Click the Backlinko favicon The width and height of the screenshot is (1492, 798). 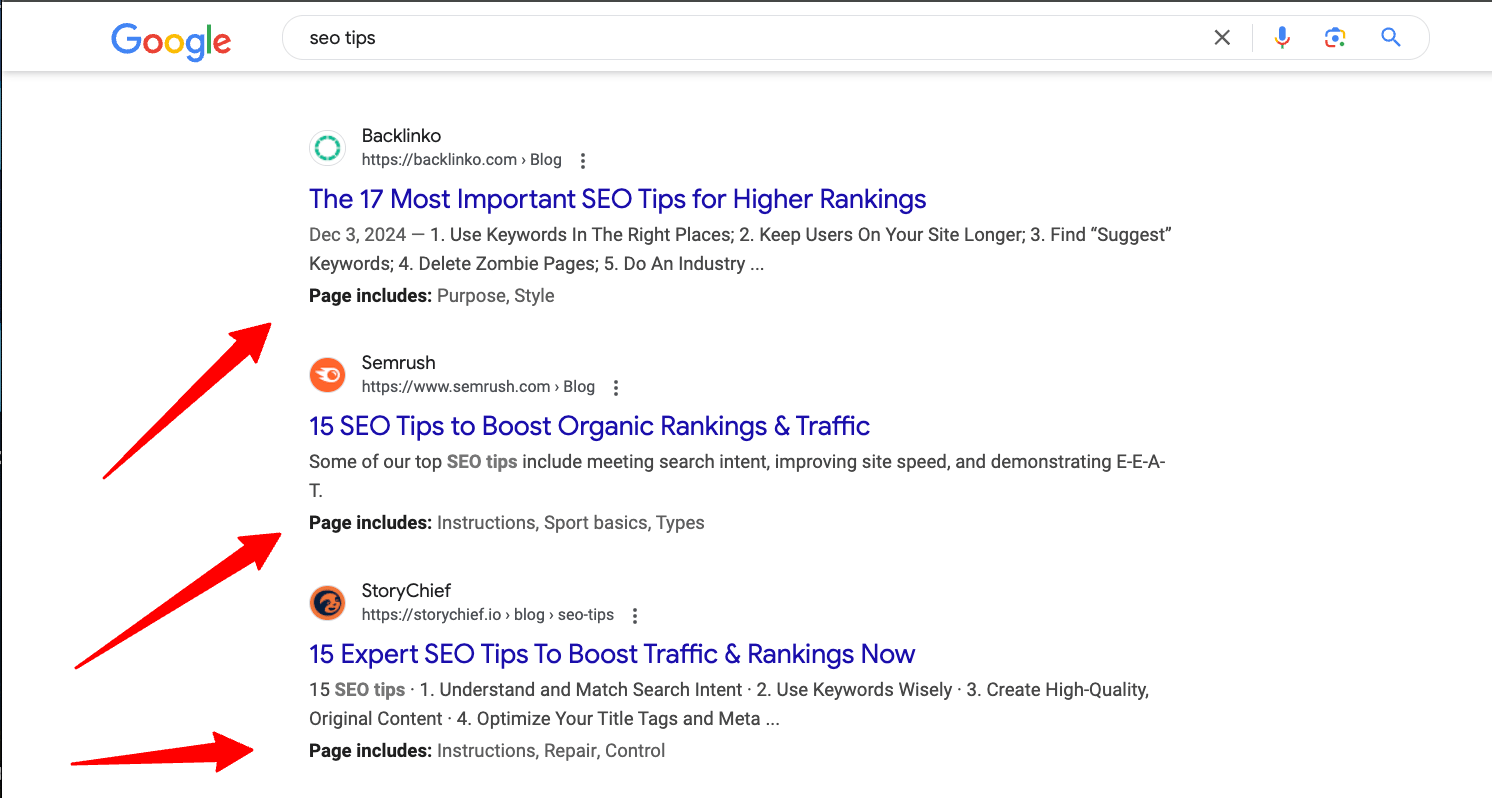(326, 148)
